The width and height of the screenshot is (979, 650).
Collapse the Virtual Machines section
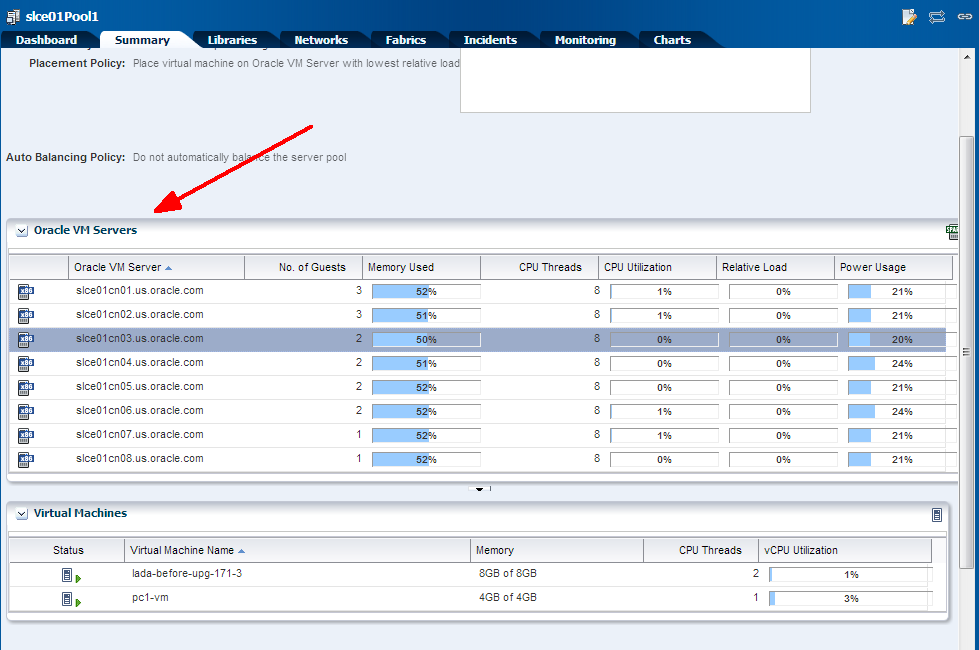point(22,514)
